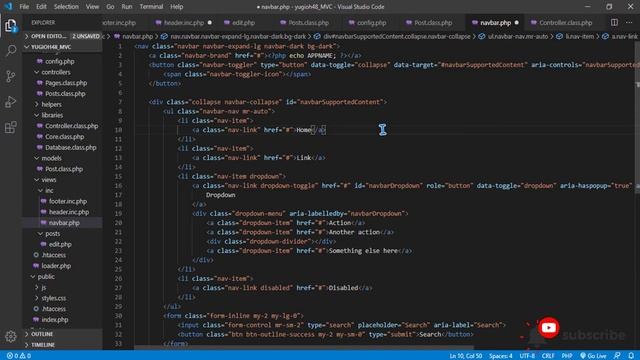Click PHP language mode selector
This screenshot has height=360, width=640.
[x=567, y=356]
